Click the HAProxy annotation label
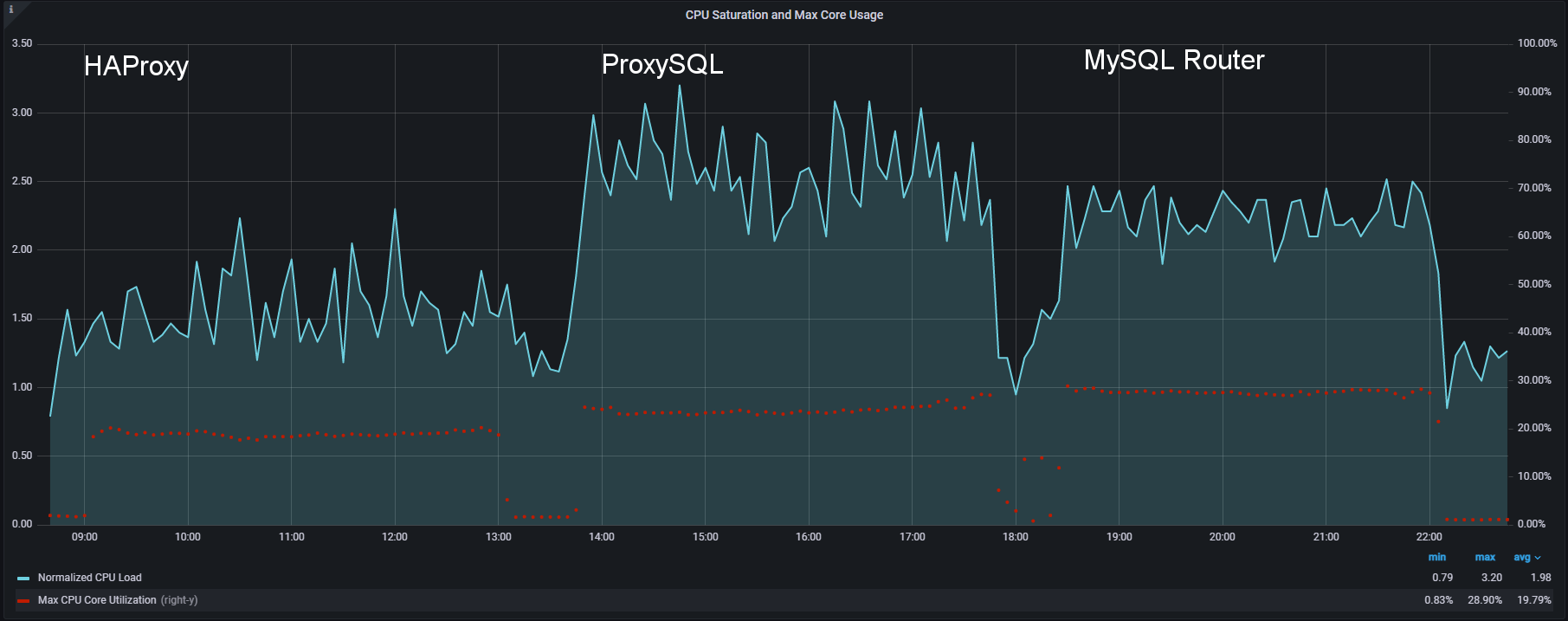The image size is (1568, 621). point(136,66)
